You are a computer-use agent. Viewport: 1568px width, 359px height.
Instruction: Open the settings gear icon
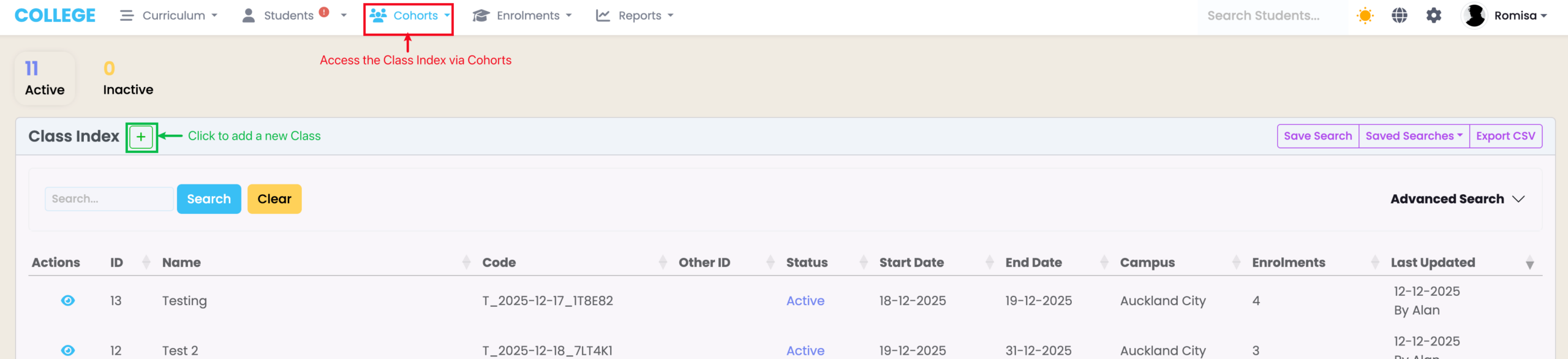(x=1434, y=15)
